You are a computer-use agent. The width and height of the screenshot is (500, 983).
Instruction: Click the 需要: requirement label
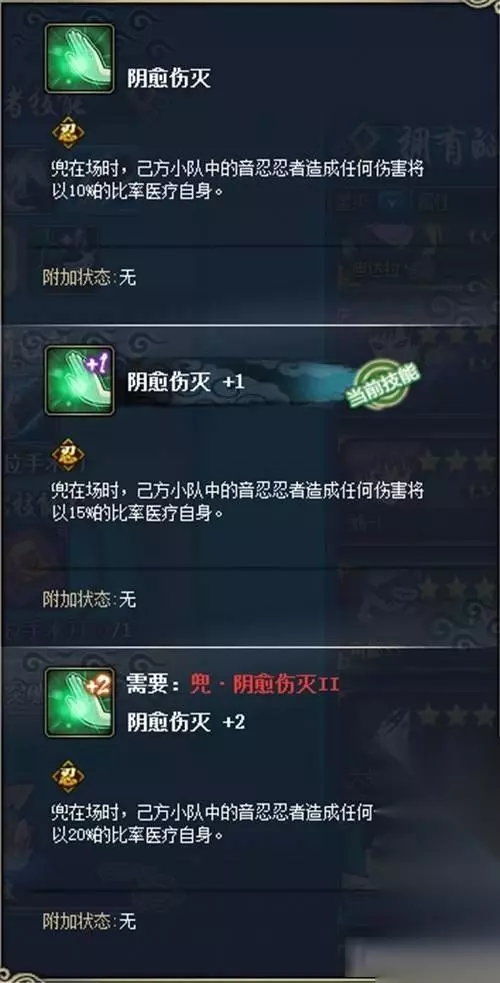[156, 685]
